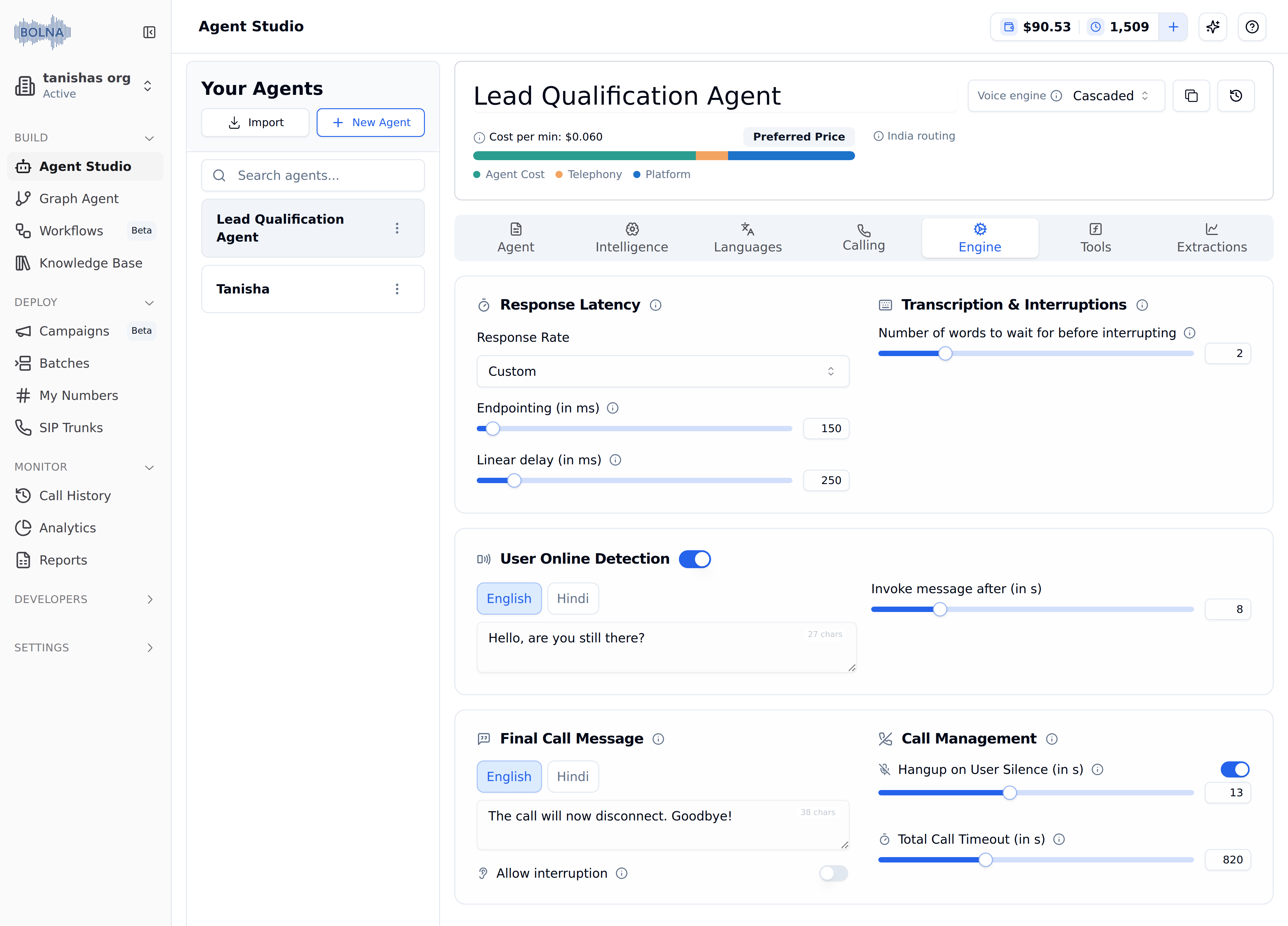
Task: Select Hindi in Final Call Message
Action: (x=572, y=777)
